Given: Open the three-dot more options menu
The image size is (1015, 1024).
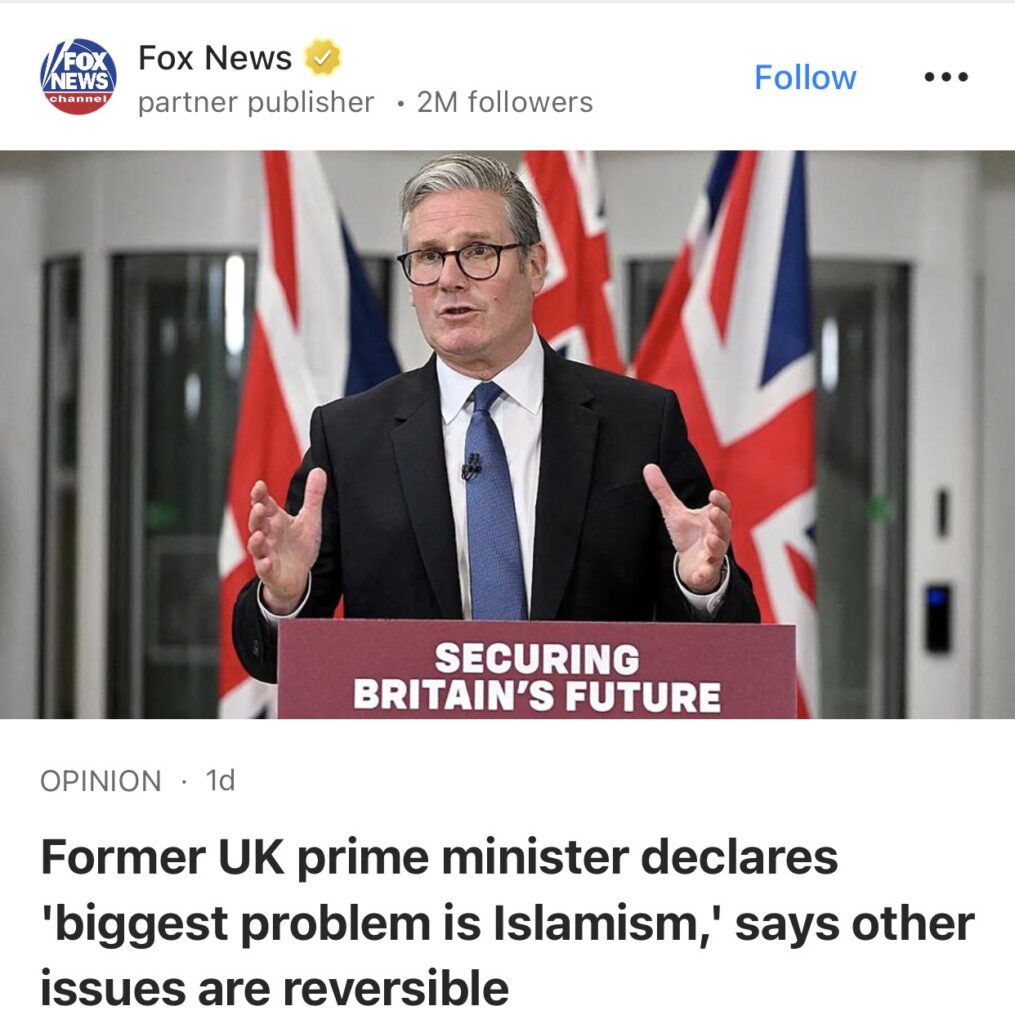Looking at the screenshot, I should (946, 77).
